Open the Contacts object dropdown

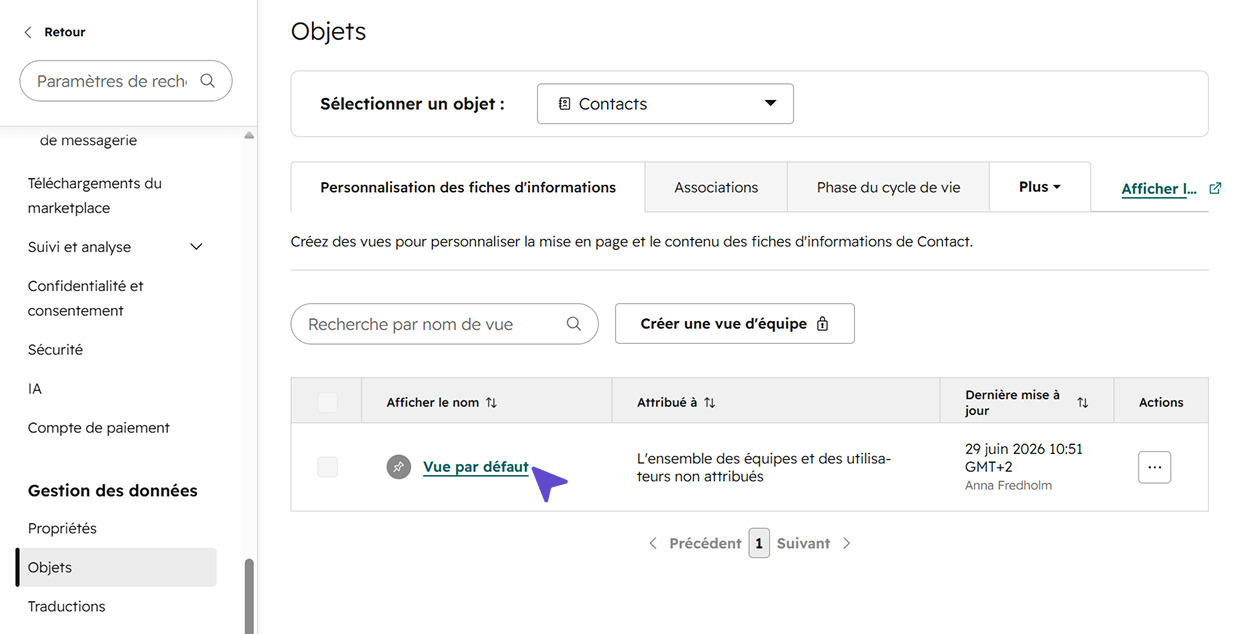pyautogui.click(x=665, y=104)
